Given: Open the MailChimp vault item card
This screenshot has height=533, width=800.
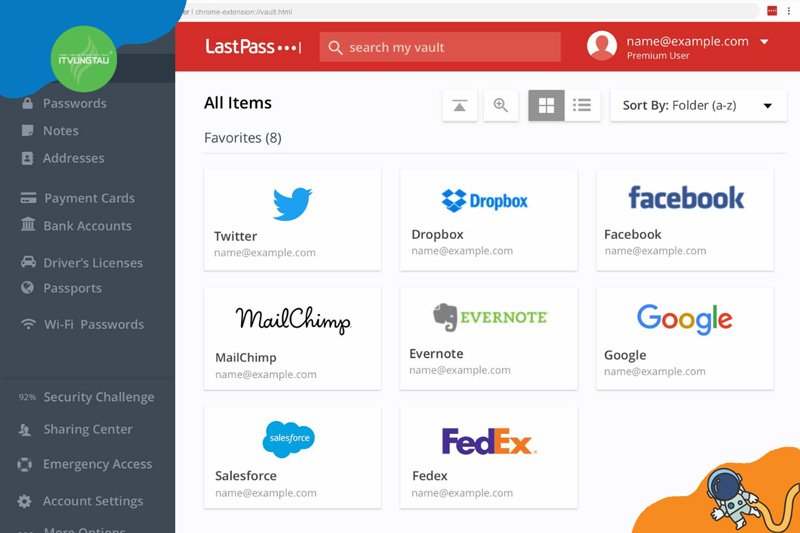Looking at the screenshot, I should [292, 339].
